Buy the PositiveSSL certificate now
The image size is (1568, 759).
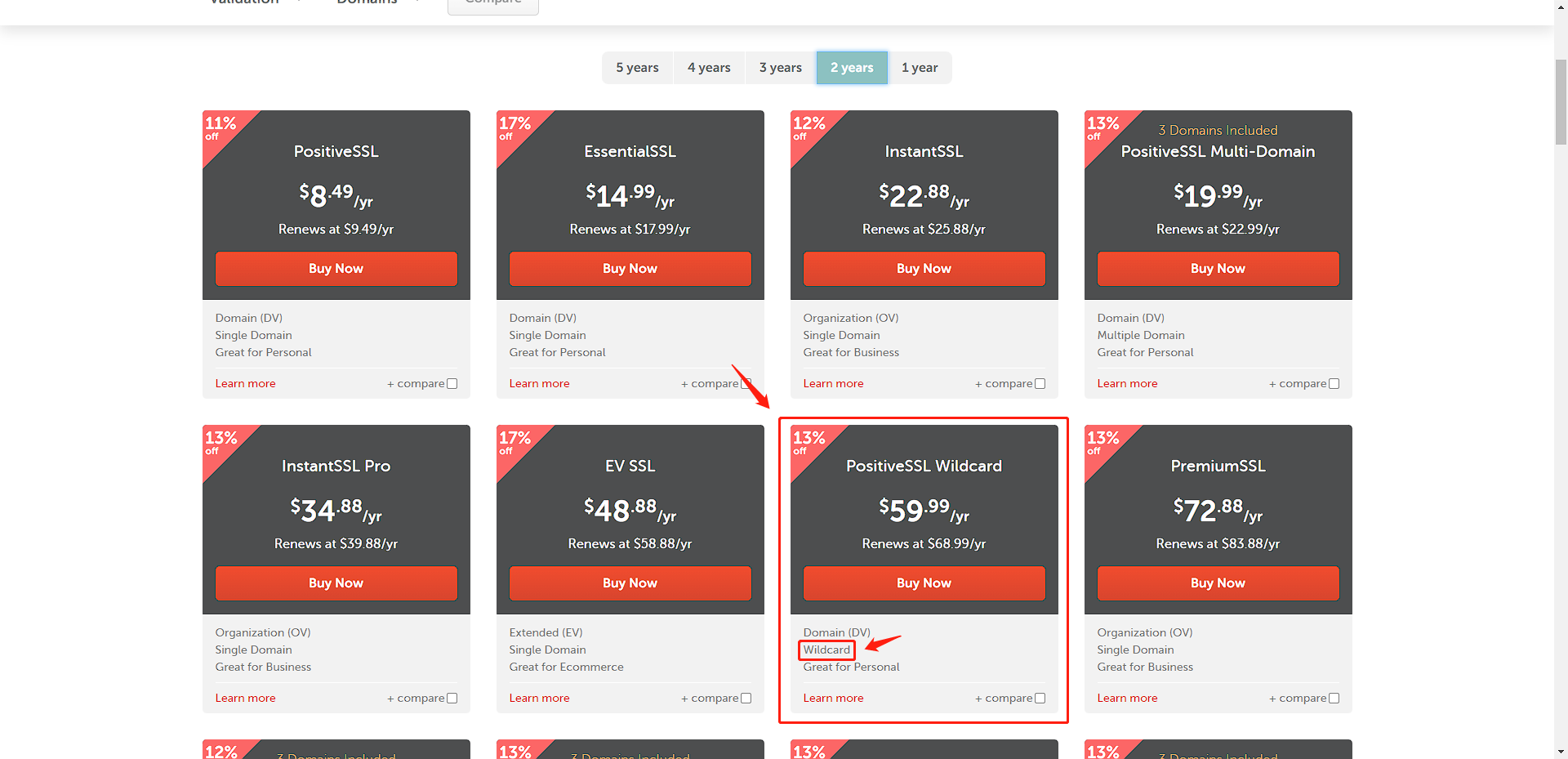click(336, 269)
